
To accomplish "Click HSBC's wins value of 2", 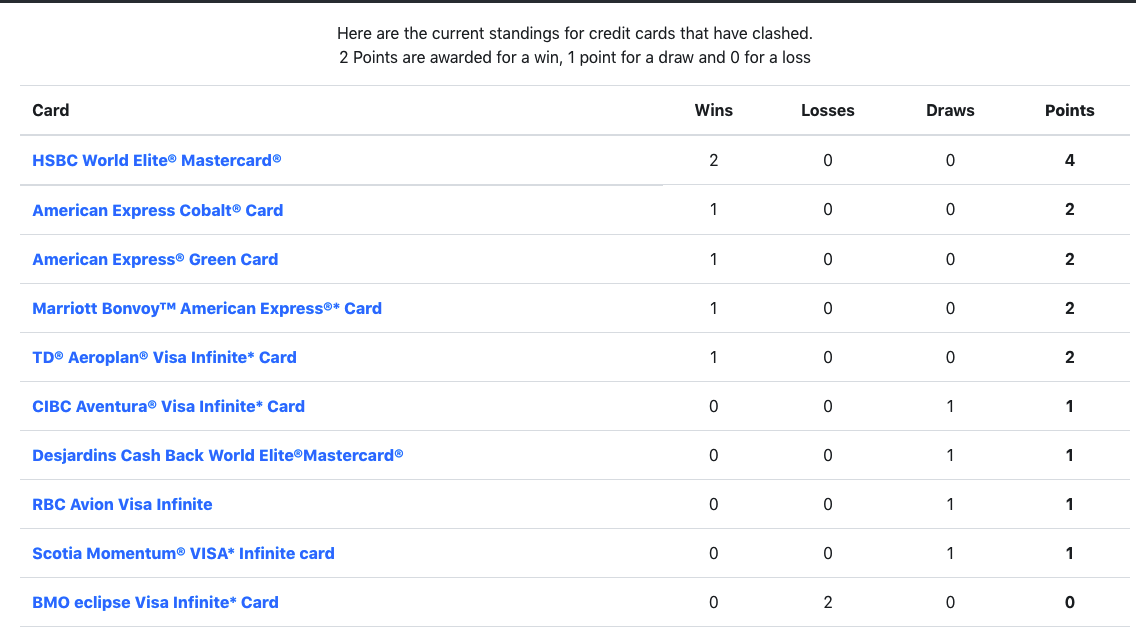I will click(x=714, y=160).
